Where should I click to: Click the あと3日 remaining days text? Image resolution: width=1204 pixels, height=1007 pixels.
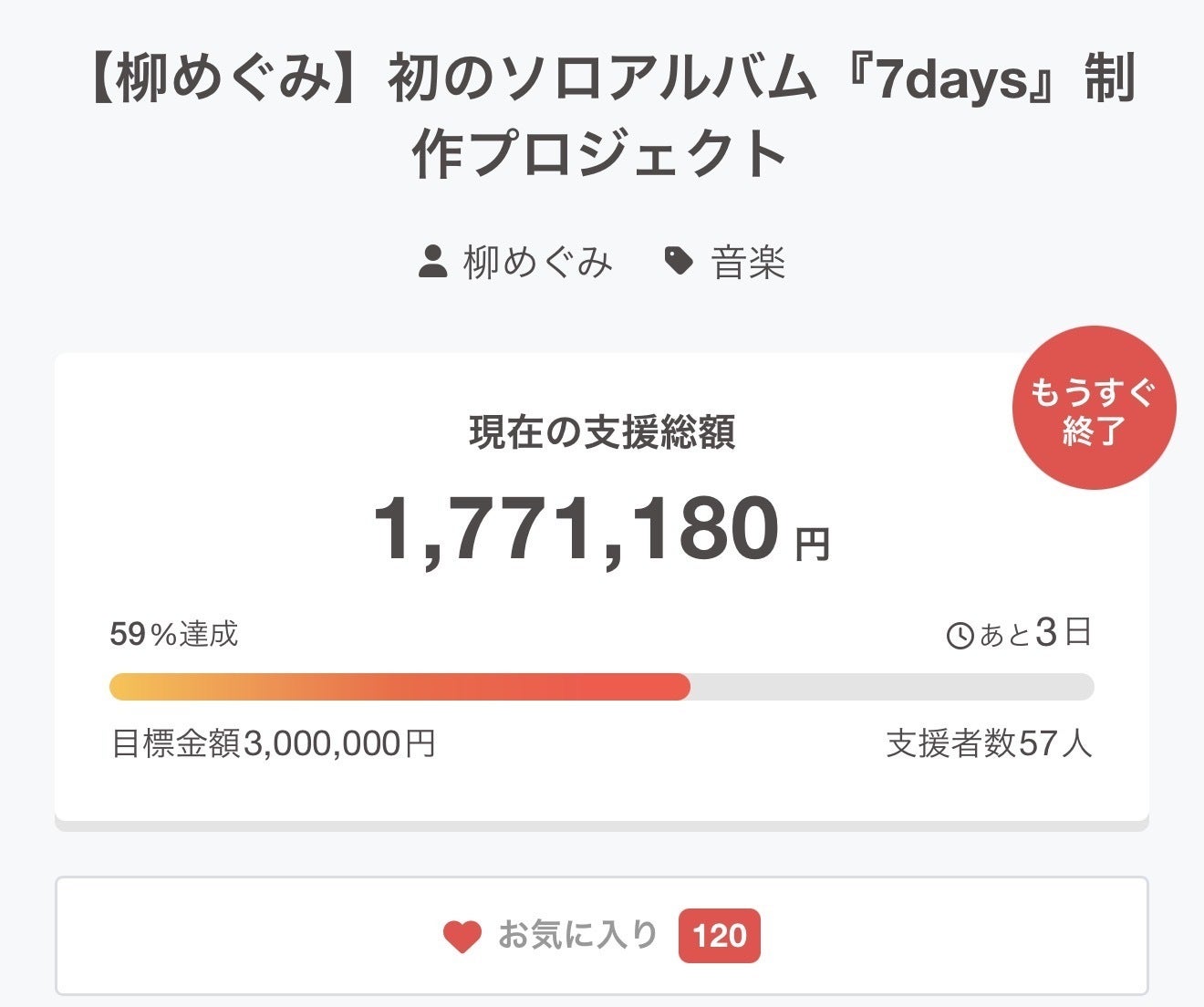pos(1035,633)
